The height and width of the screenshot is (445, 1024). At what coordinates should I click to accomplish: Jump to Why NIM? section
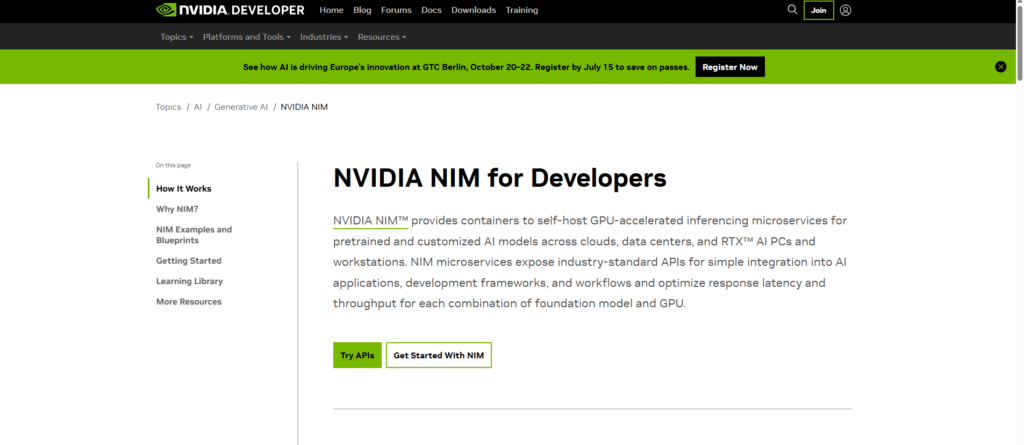coord(177,209)
